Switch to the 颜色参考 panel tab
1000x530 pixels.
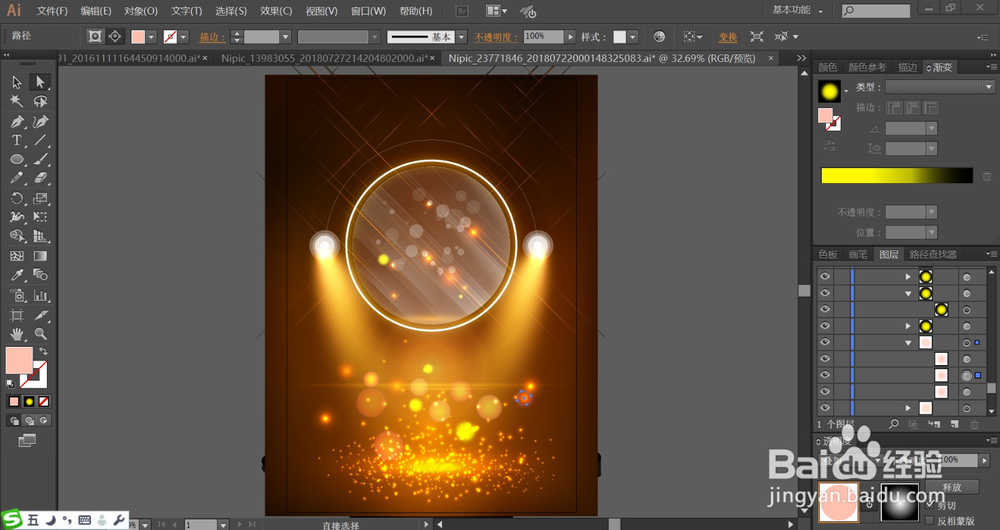(x=867, y=67)
